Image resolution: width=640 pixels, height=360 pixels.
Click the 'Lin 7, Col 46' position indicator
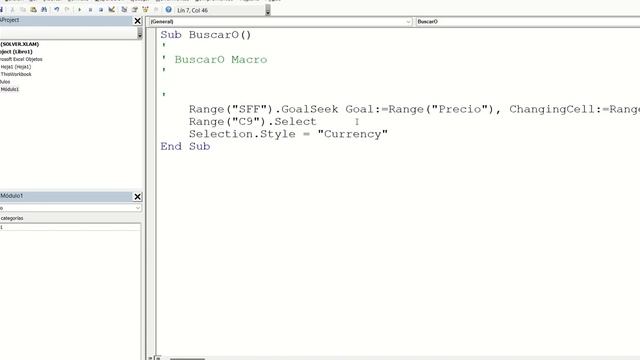tap(192, 11)
